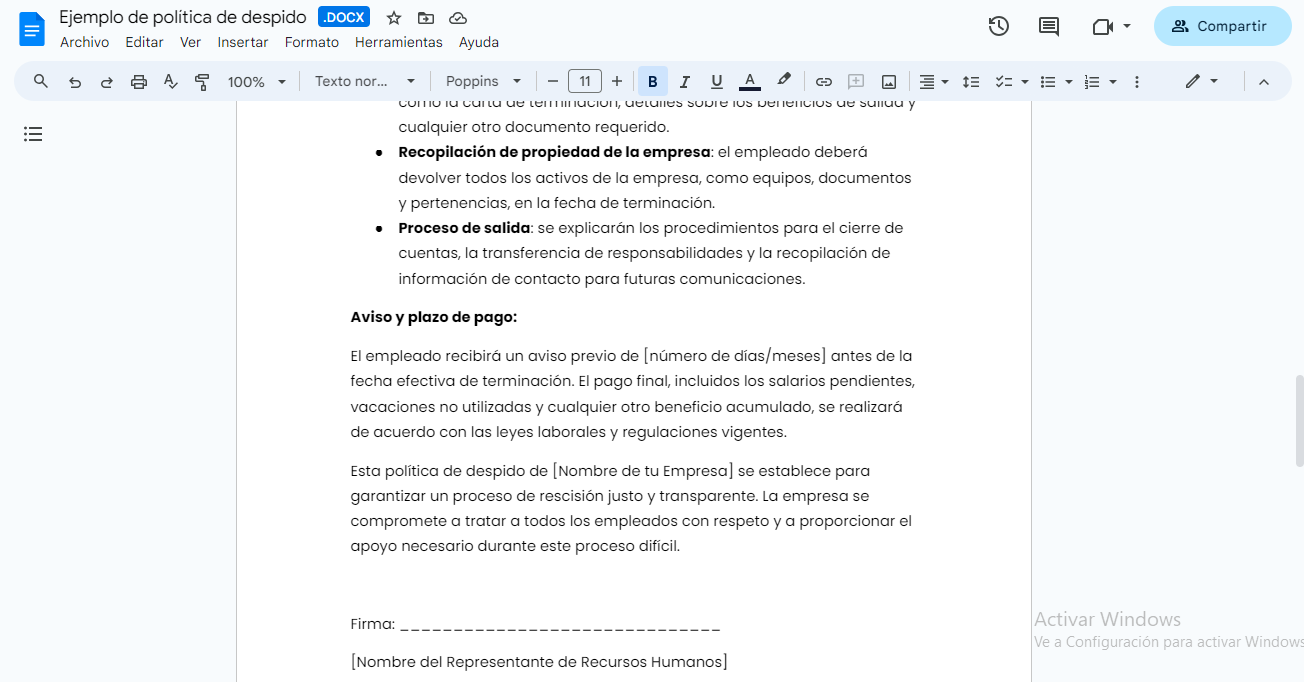This screenshot has width=1304, height=682.
Task: Open the comments panel icon
Action: coord(1048,27)
